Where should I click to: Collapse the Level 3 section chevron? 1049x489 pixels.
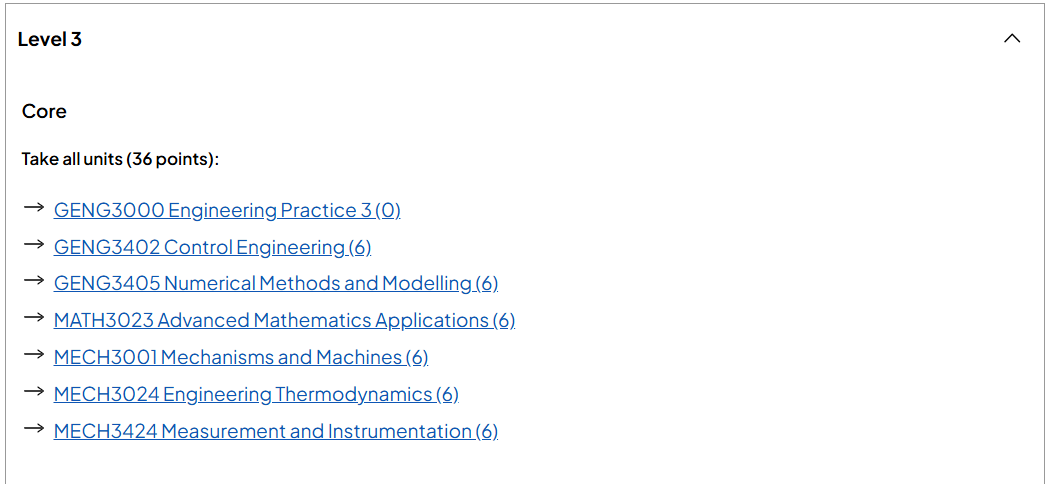click(x=1012, y=39)
